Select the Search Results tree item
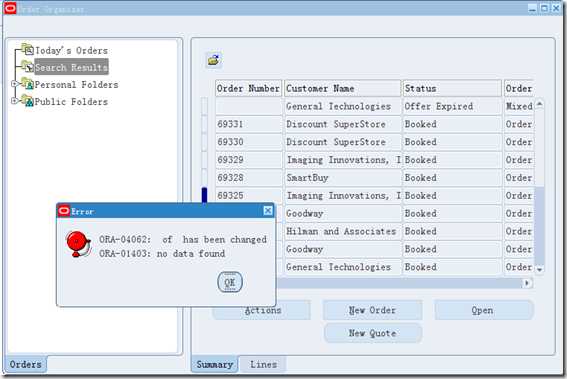Viewport: 567px width, 379px height. click(x=71, y=67)
